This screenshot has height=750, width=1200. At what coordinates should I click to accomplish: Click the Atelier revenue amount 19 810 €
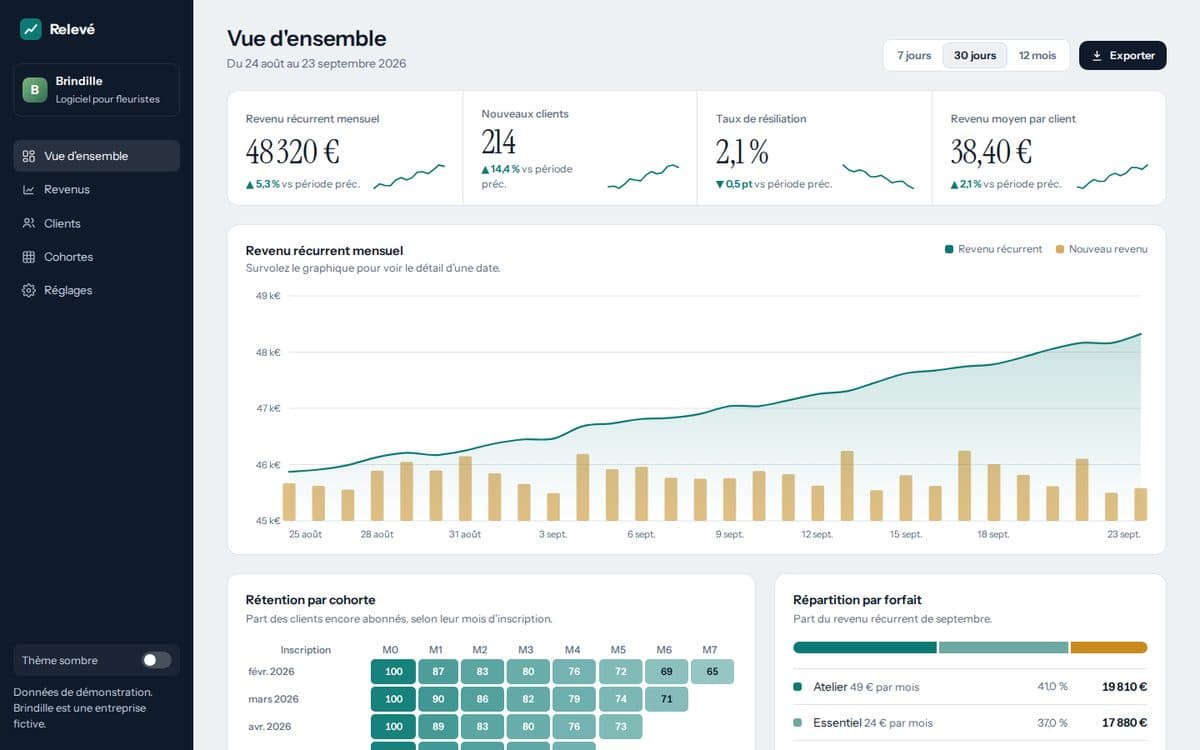(1125, 687)
